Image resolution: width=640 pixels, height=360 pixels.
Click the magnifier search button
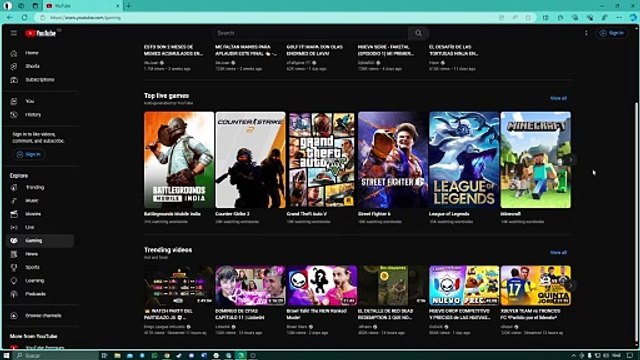(418, 33)
